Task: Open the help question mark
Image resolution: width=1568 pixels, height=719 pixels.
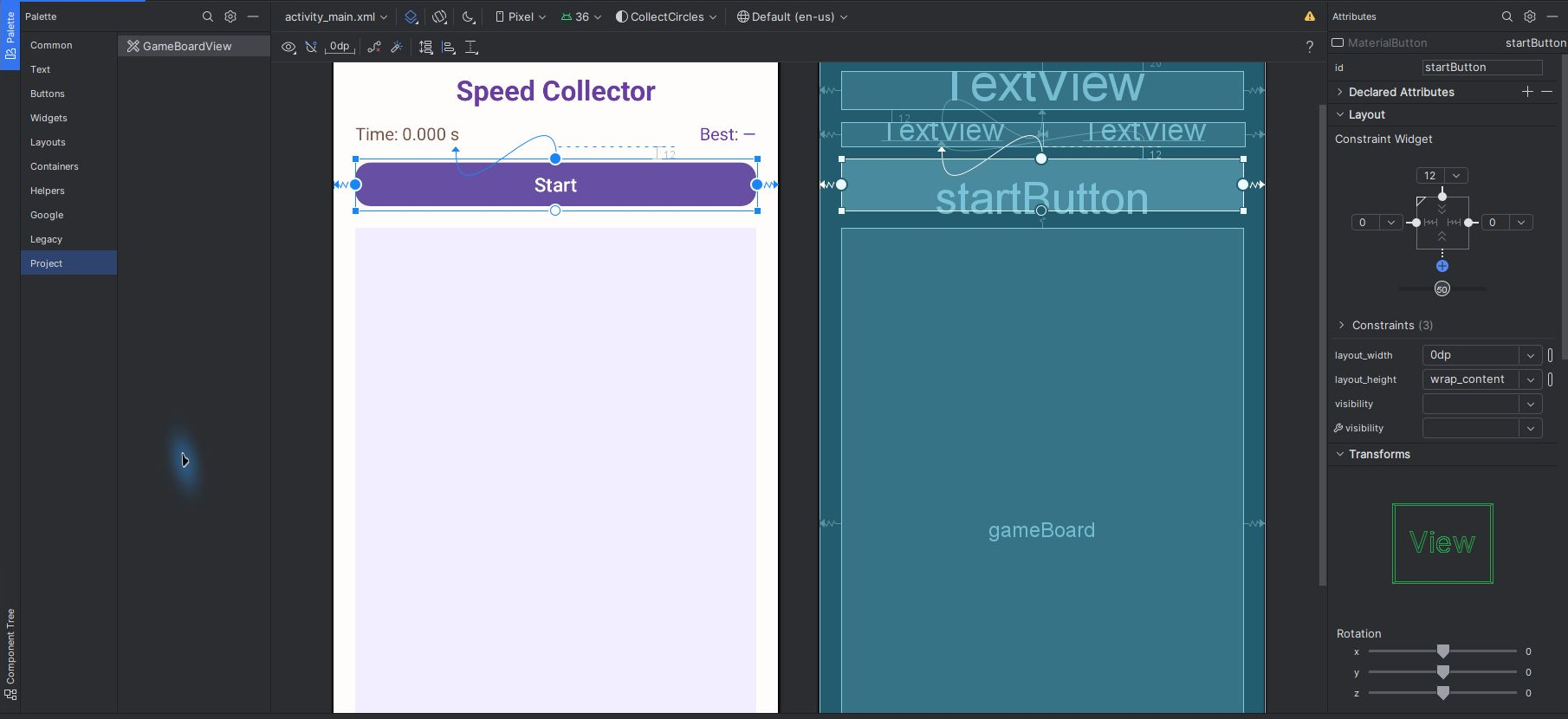Action: pos(1310,47)
